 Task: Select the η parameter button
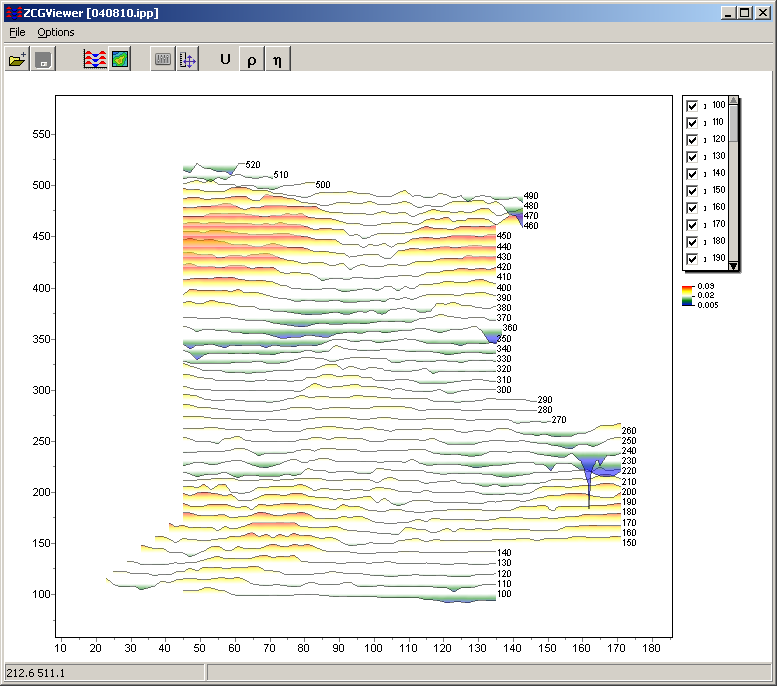[277, 60]
